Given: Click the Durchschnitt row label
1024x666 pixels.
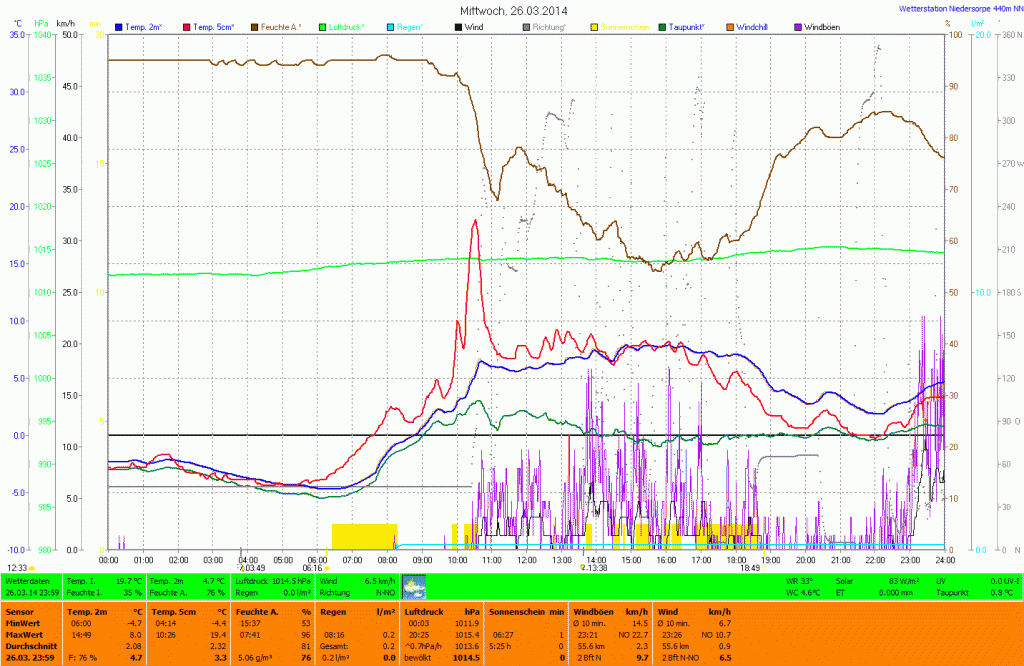Looking at the screenshot, I should (27, 647).
